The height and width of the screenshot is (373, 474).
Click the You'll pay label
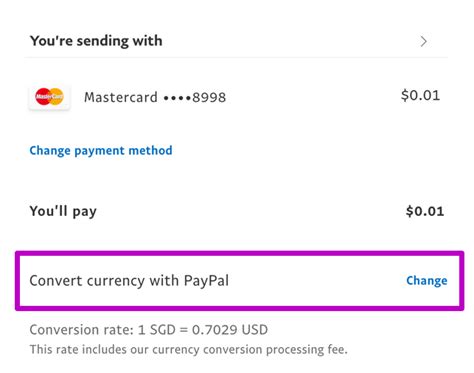click(63, 211)
